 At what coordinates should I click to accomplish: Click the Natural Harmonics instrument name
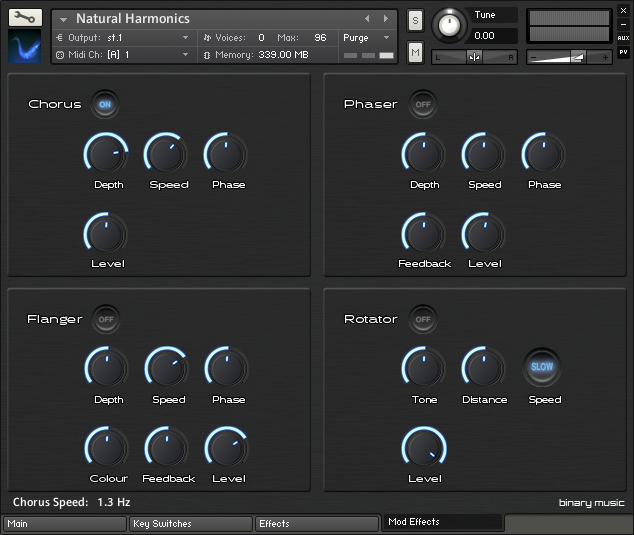tap(133, 18)
